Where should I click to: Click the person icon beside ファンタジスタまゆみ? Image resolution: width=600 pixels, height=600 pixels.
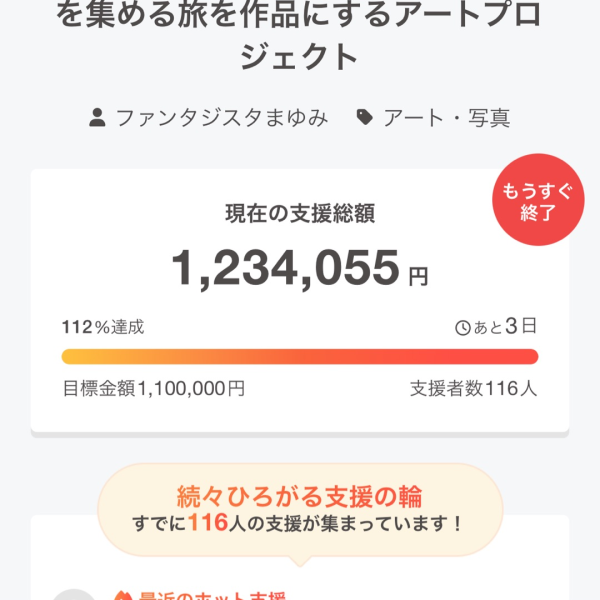97,118
